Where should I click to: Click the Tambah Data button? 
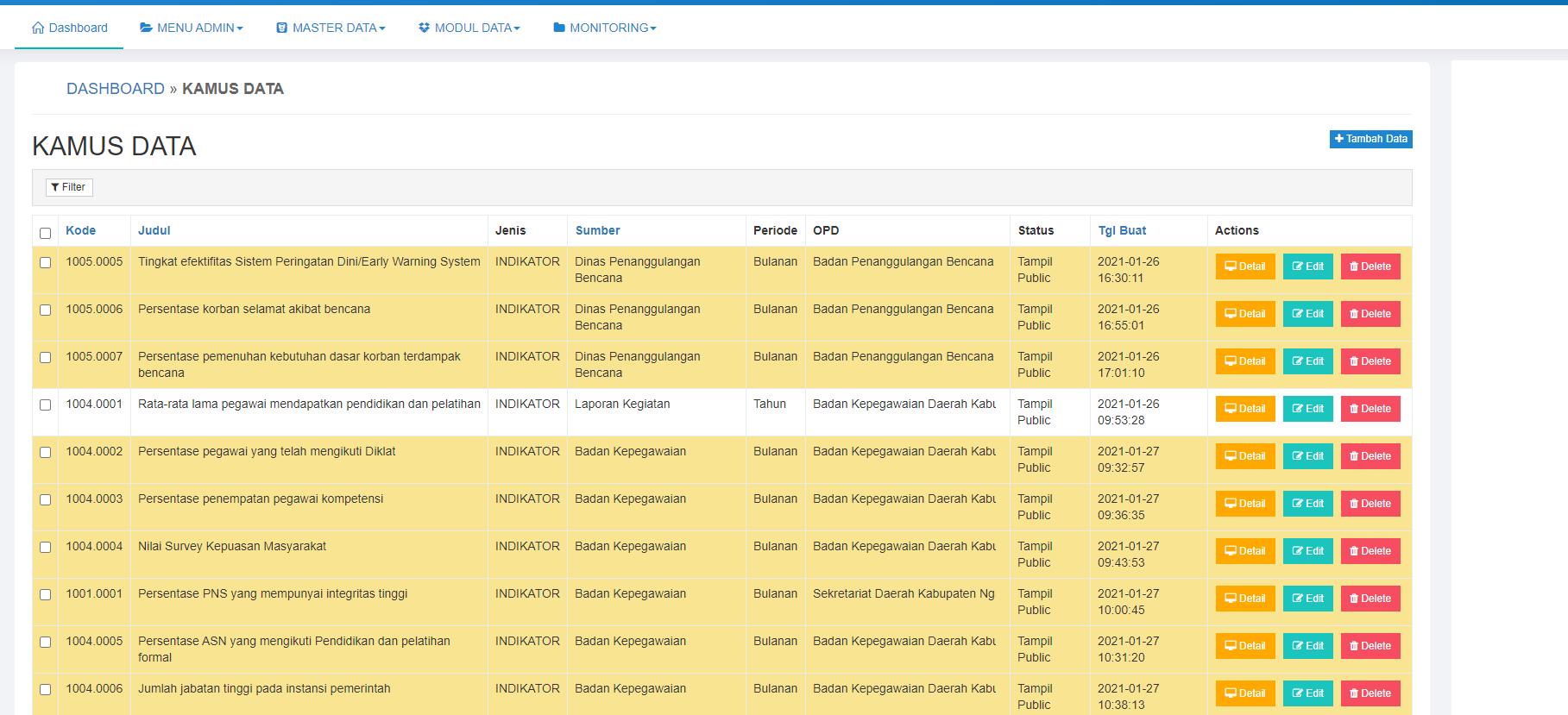point(1370,139)
